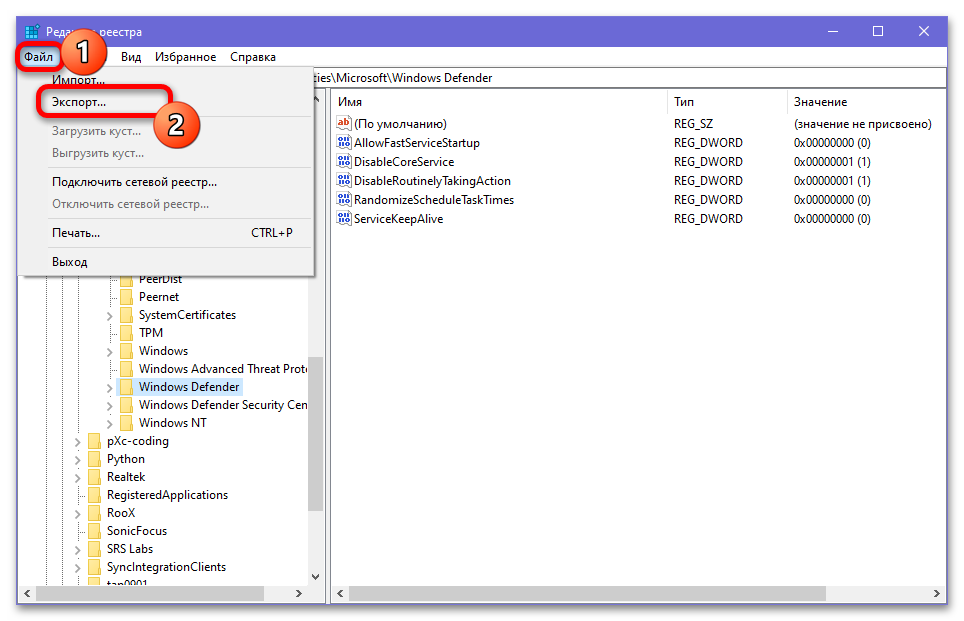Click the folder icon of the RegisteredApplications key
964x621 pixels.
[x=95, y=495]
